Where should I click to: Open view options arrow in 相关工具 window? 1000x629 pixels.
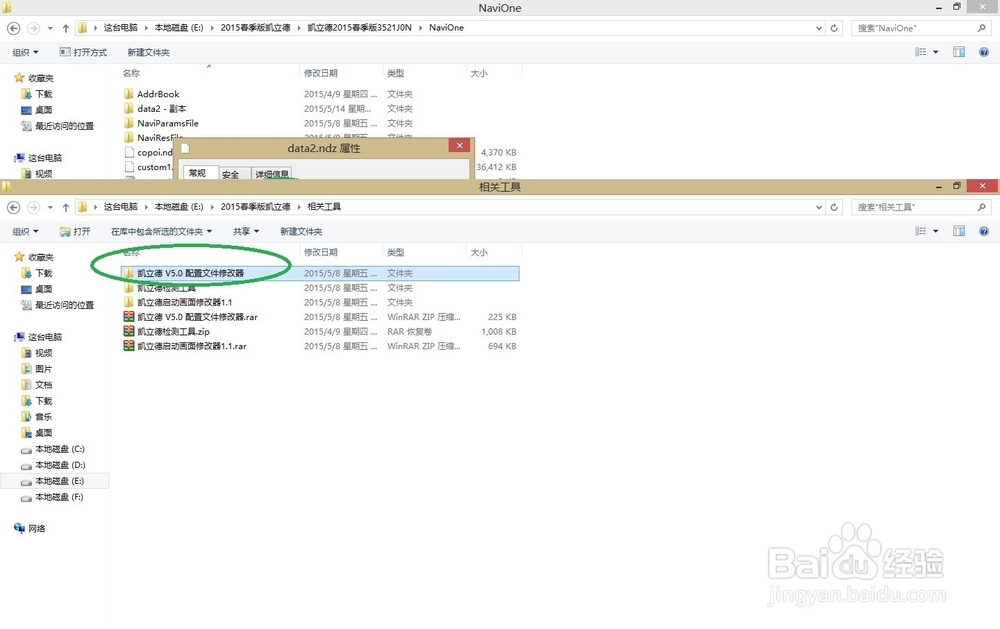point(936,232)
